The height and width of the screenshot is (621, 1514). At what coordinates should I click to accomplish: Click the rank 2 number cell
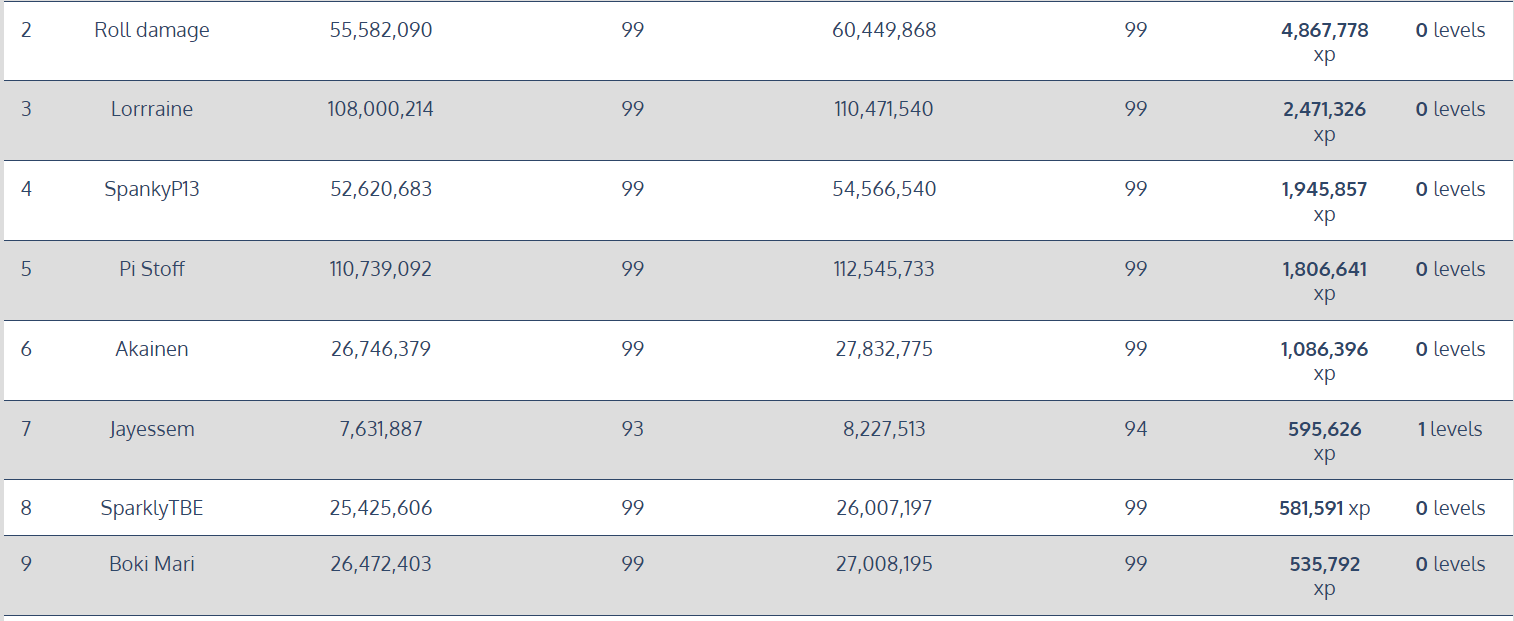[x=26, y=30]
